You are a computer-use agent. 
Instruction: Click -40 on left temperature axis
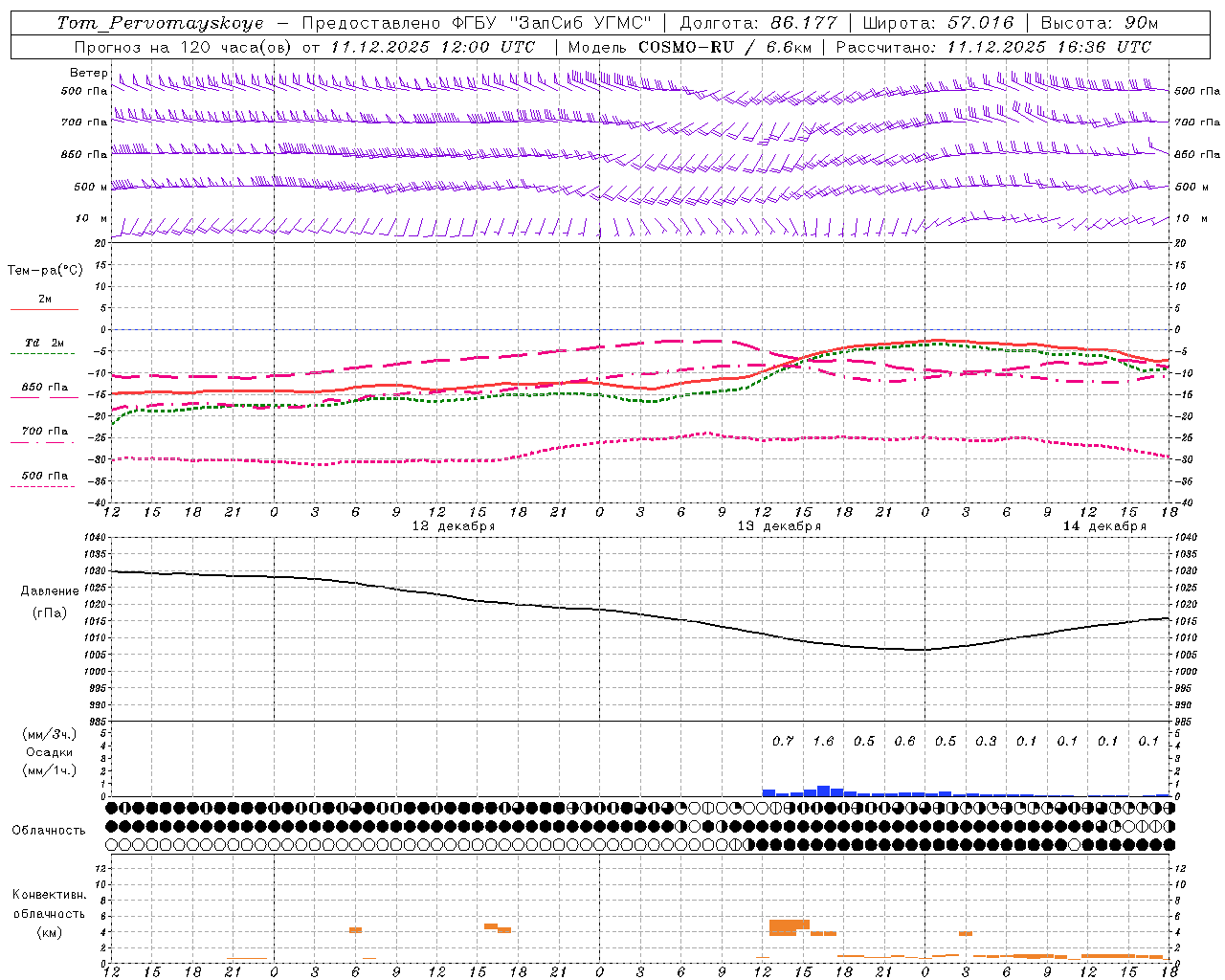pos(99,502)
